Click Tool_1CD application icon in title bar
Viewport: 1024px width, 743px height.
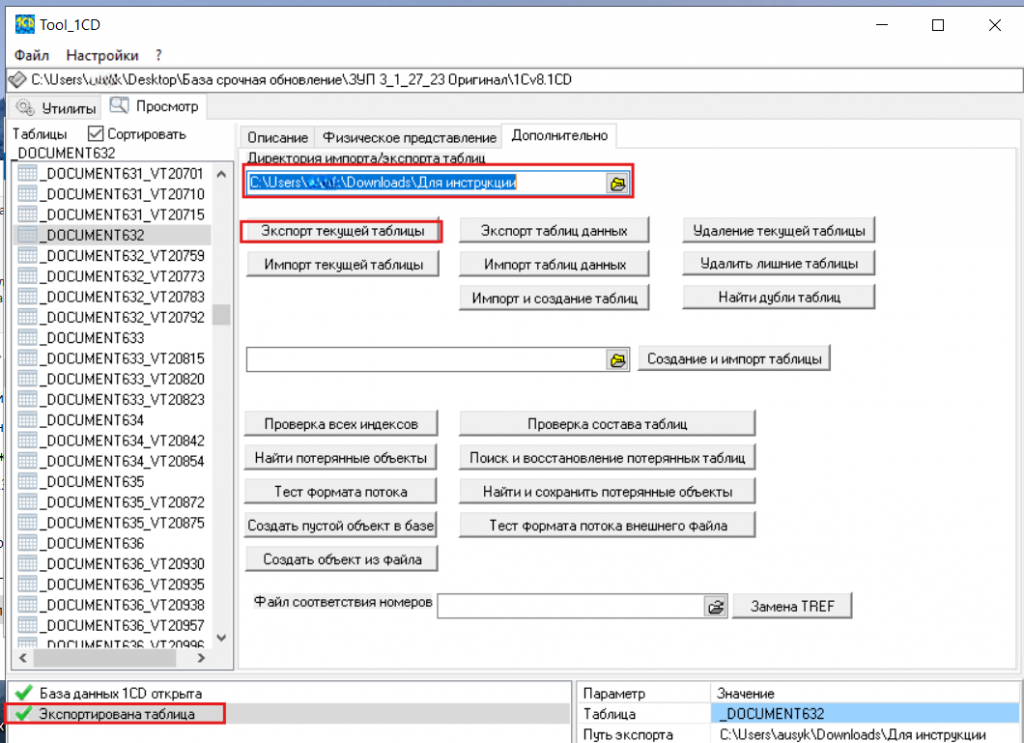coord(25,25)
